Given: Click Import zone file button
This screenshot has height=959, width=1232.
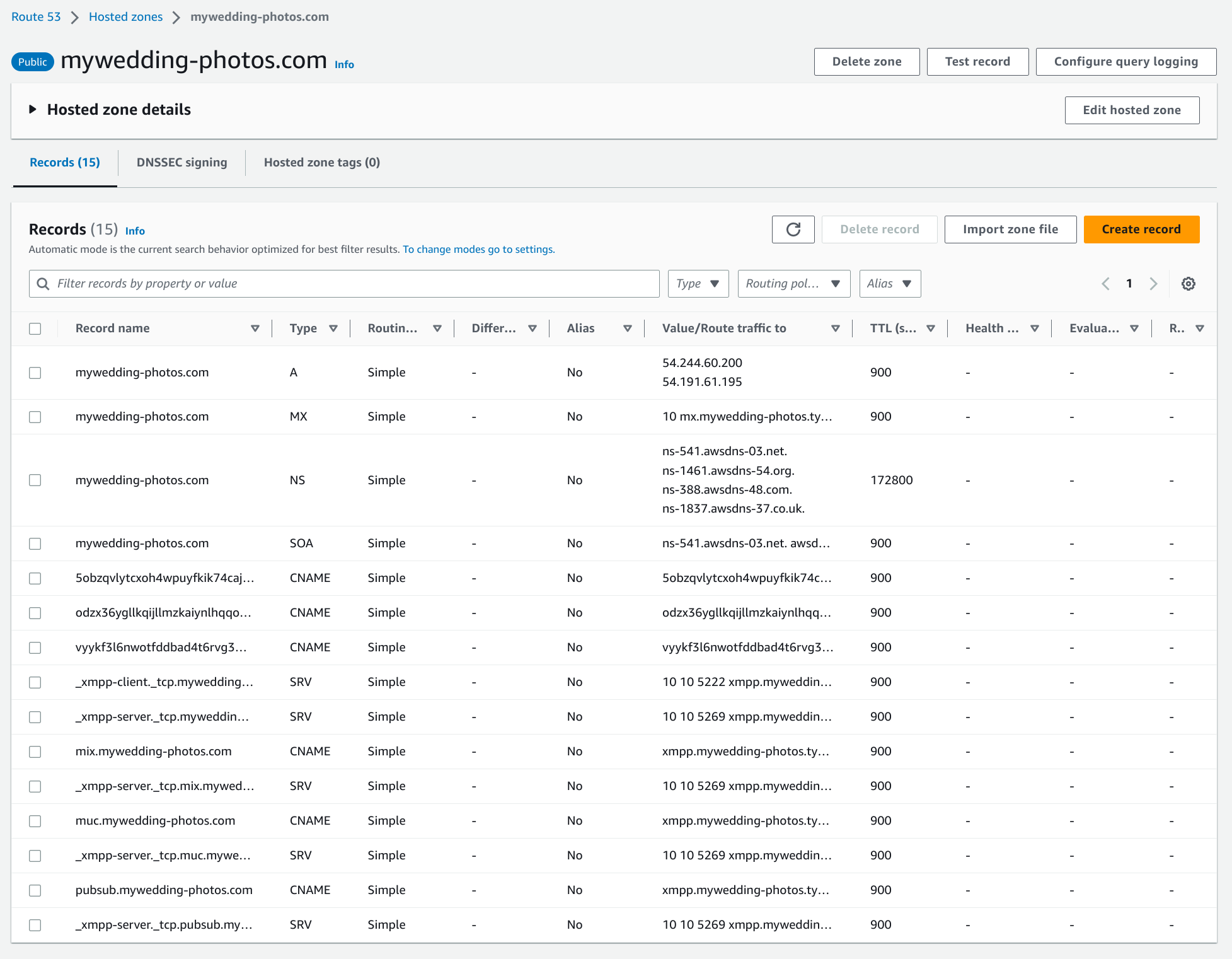Looking at the screenshot, I should click(x=1010, y=230).
